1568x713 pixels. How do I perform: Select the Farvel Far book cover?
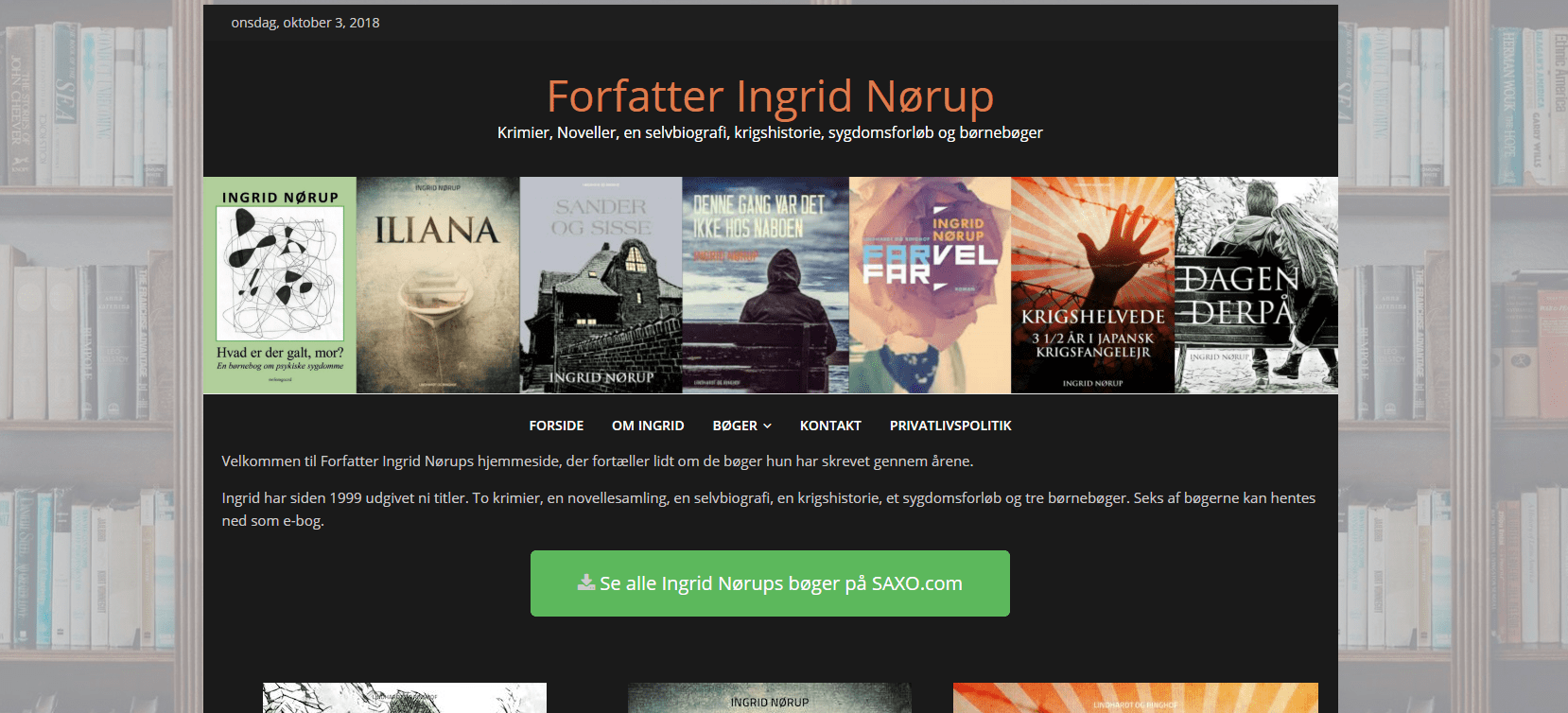coord(931,285)
